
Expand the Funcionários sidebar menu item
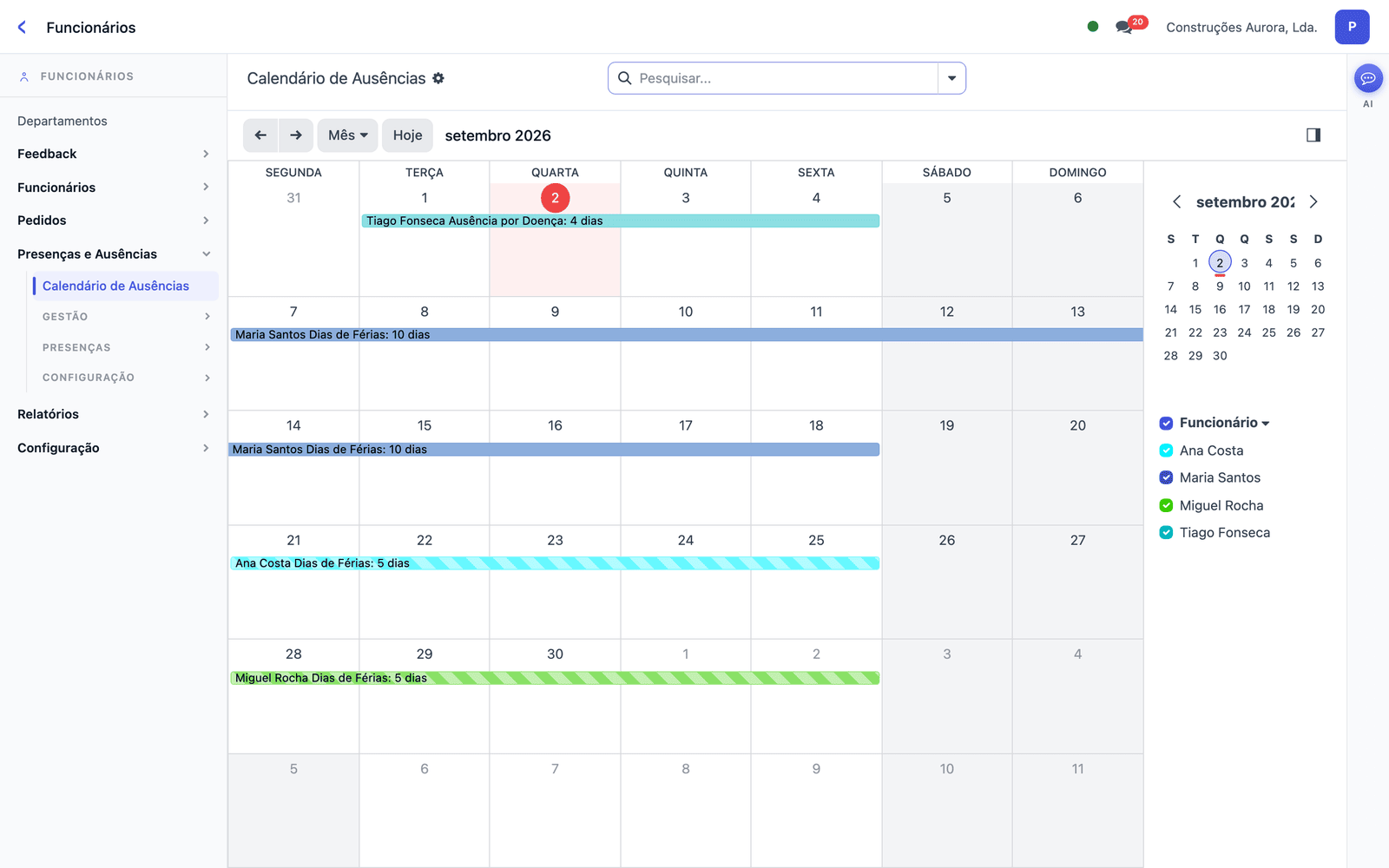tap(113, 187)
